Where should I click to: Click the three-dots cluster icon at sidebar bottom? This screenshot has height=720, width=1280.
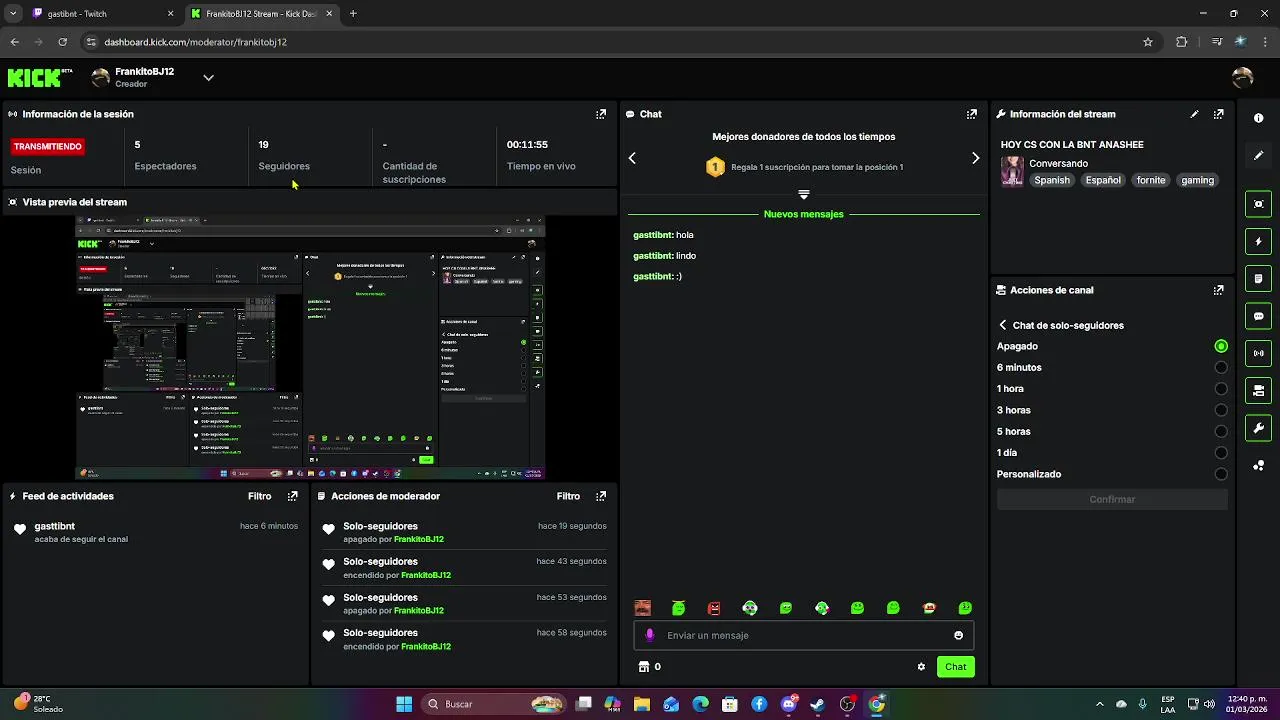pyautogui.click(x=1258, y=466)
